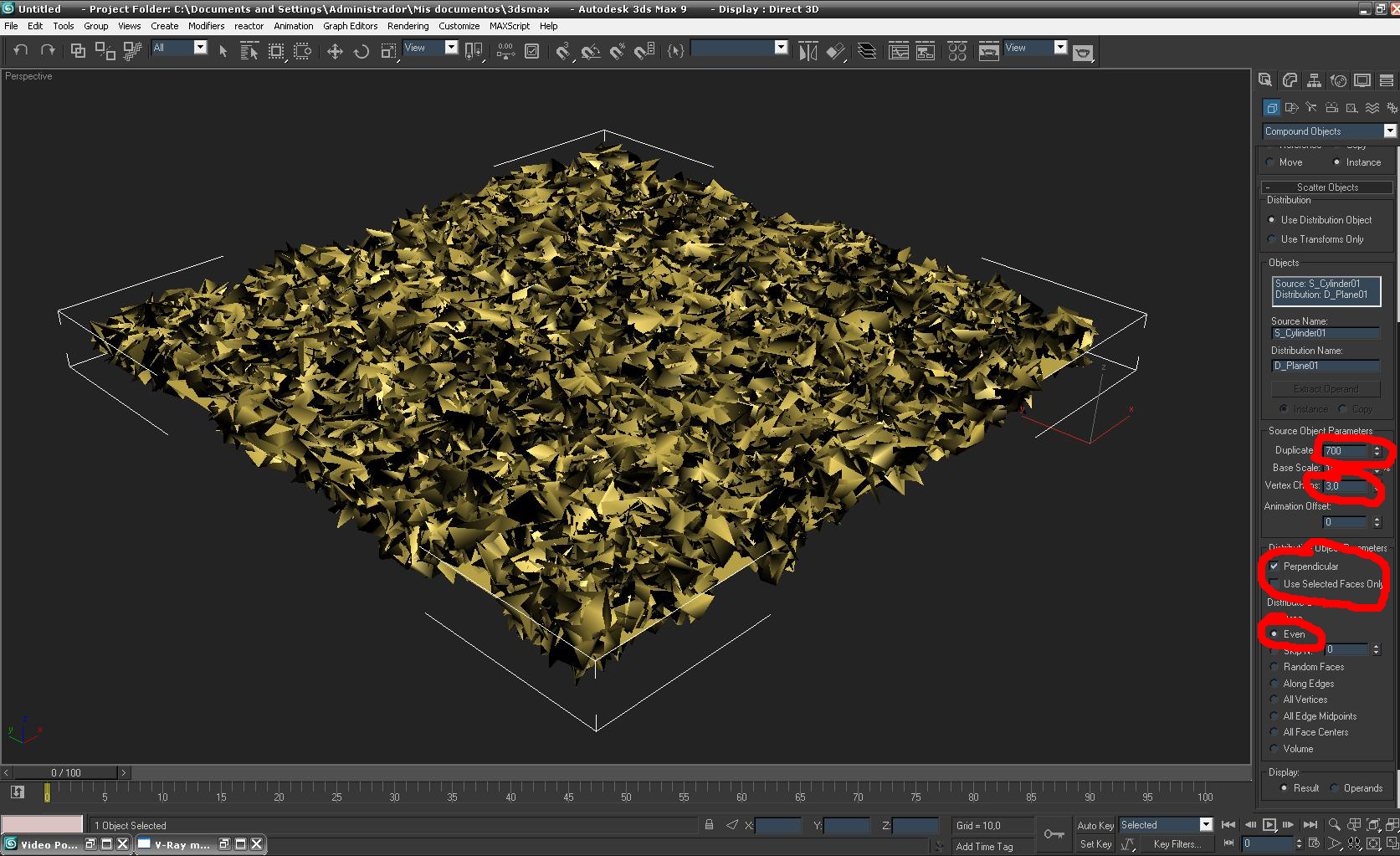Switch to the Display command panel
This screenshot has width=1400, height=856.
coord(1362,80)
